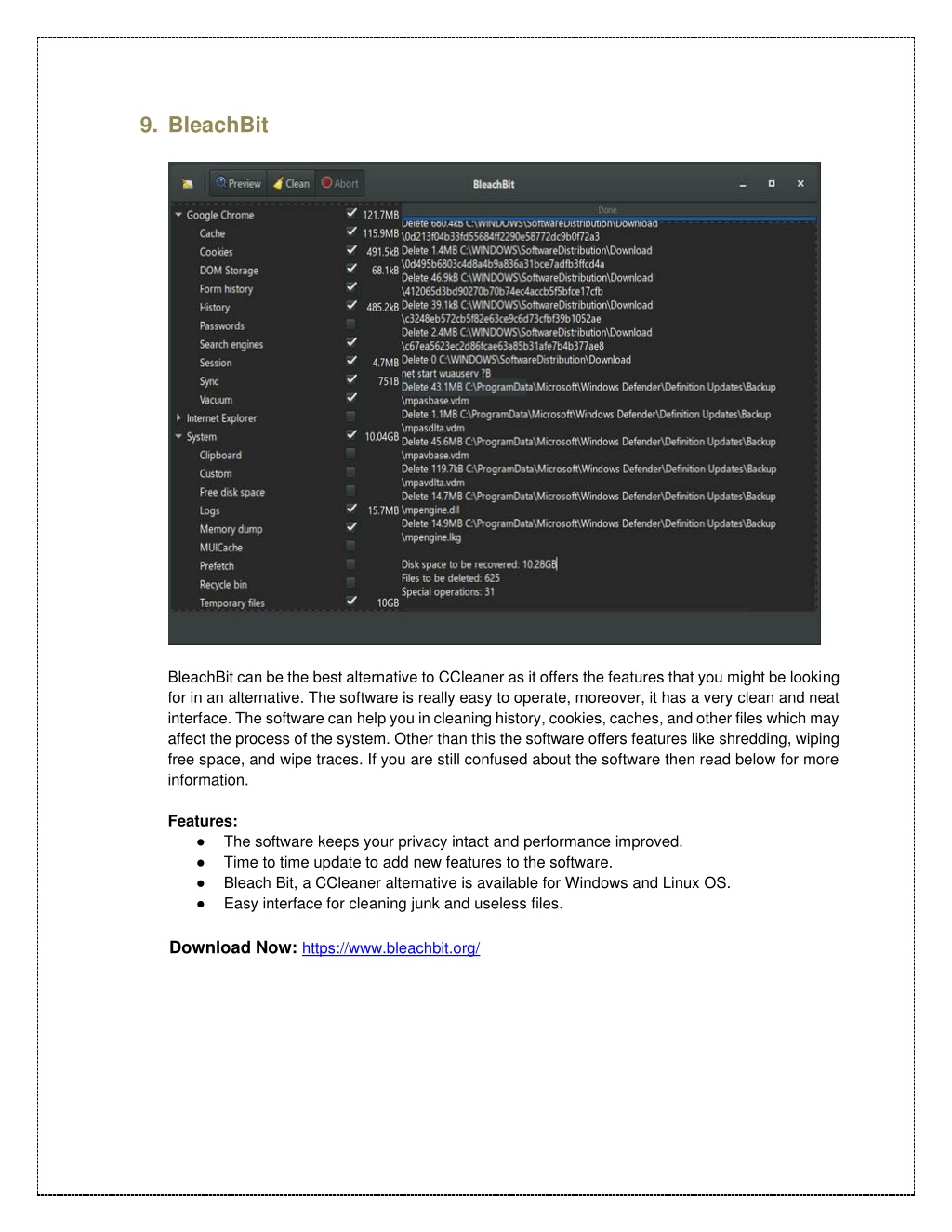Uncheck the Memory dump checkbox

coord(351,527)
